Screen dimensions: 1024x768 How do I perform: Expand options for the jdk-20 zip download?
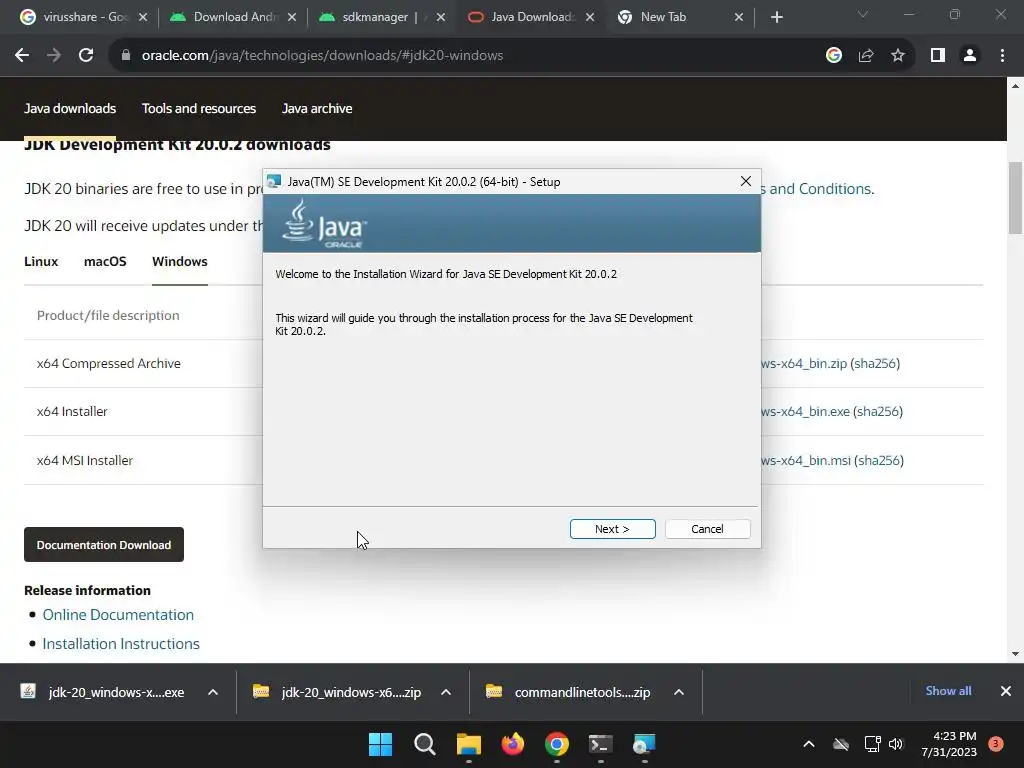[446, 692]
